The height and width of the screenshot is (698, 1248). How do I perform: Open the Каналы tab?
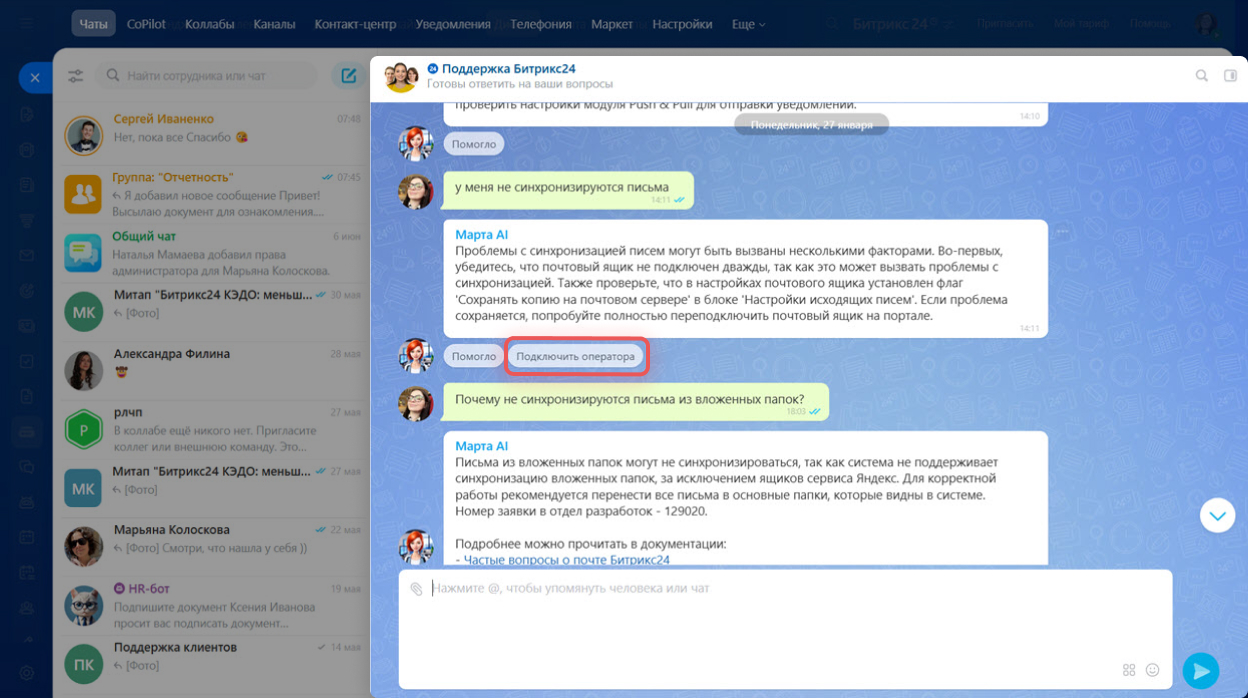(274, 24)
